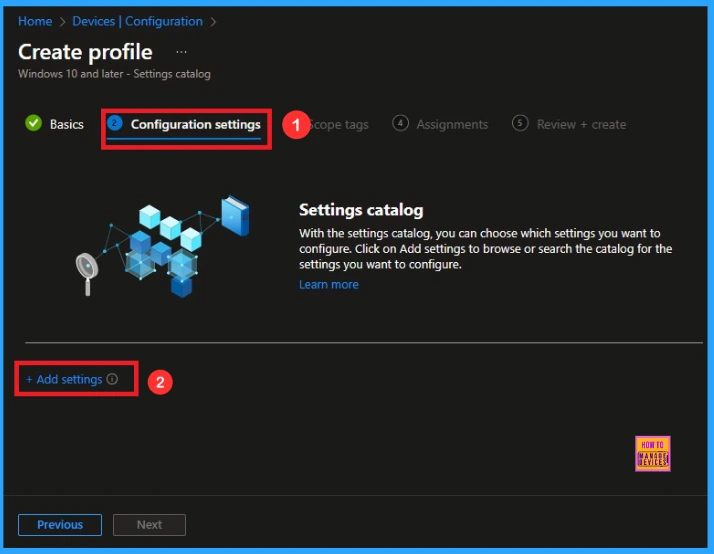Navigate to Home in the breadcrumb
The width and height of the screenshot is (714, 554).
click(35, 21)
